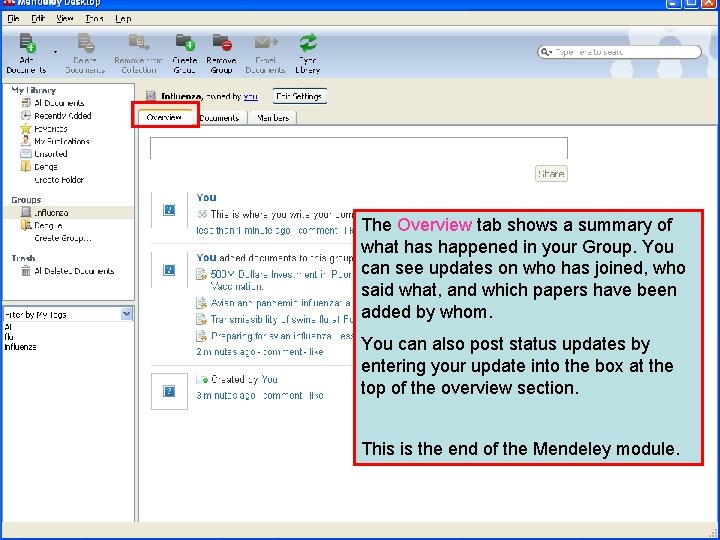The height and width of the screenshot is (540, 720).
Task: Click the avatar beside your comment post
Action: point(169,210)
